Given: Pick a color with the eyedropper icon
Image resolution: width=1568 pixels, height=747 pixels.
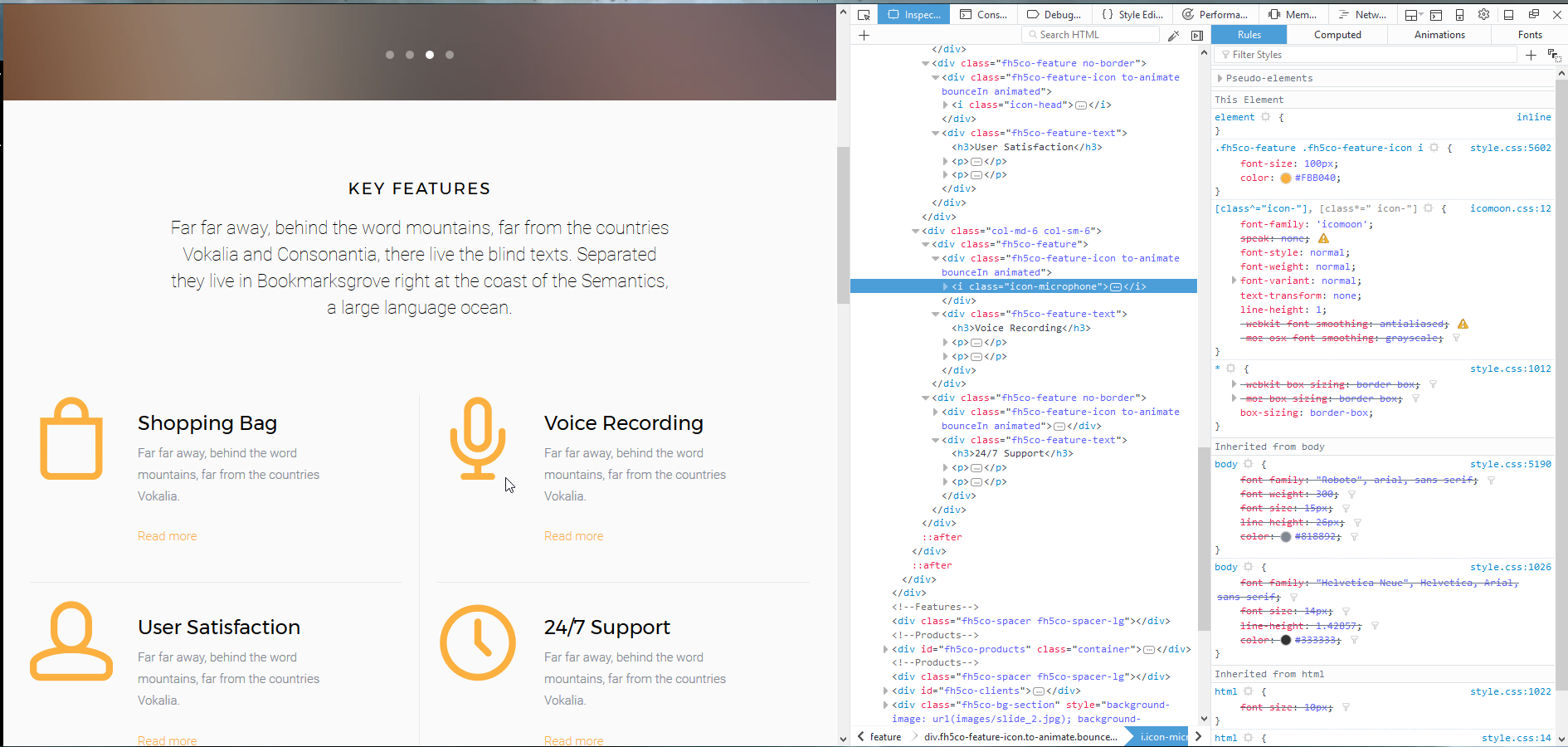Looking at the screenshot, I should (1173, 35).
